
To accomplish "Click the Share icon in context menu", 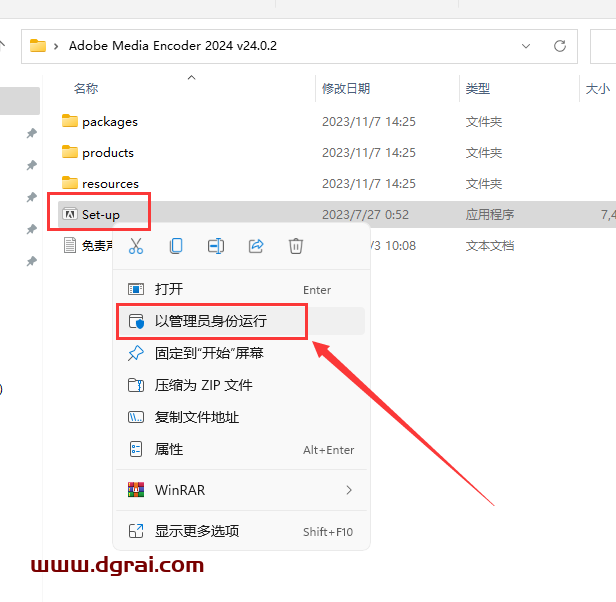I will [256, 246].
